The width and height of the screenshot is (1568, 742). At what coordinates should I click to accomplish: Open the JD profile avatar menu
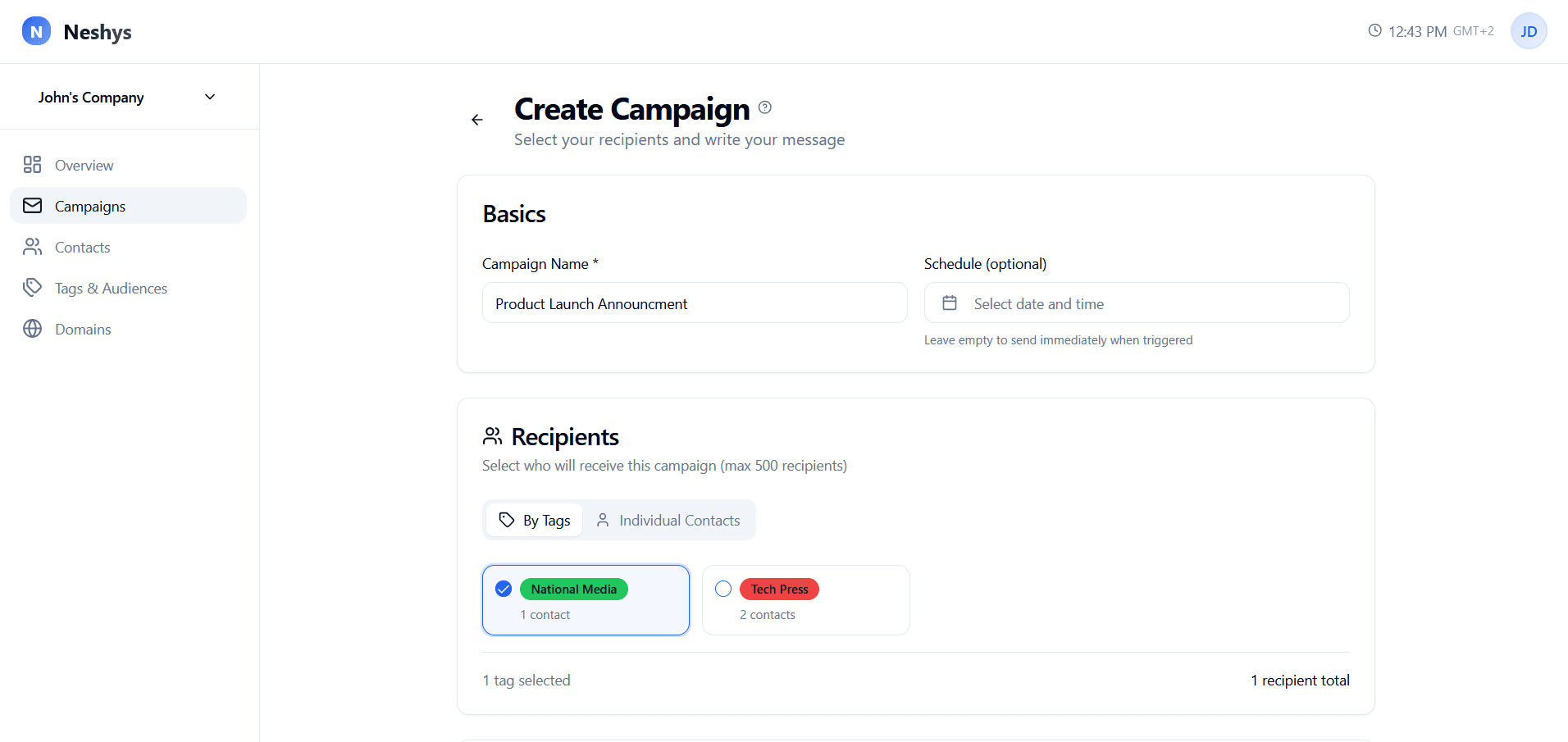tap(1529, 30)
